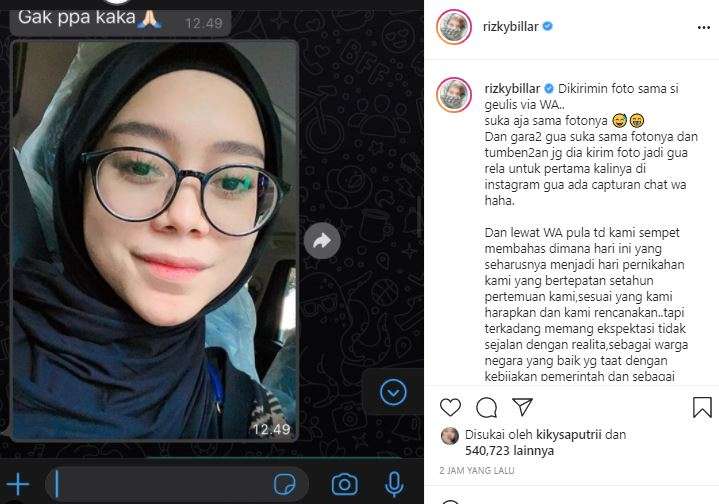
Task: Share post with paper plane icon
Action: (x=522, y=407)
